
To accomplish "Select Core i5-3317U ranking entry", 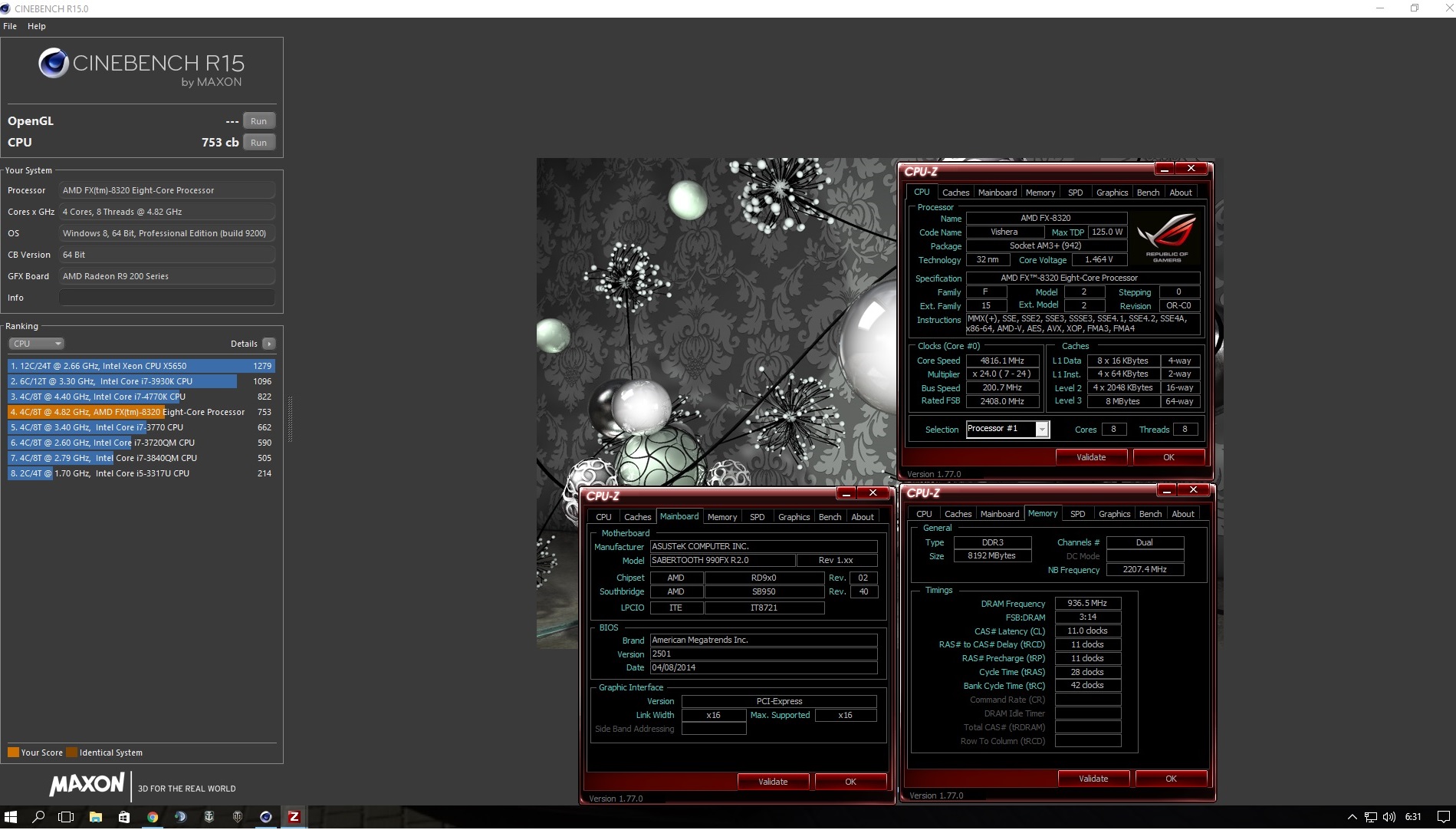I will coord(141,473).
